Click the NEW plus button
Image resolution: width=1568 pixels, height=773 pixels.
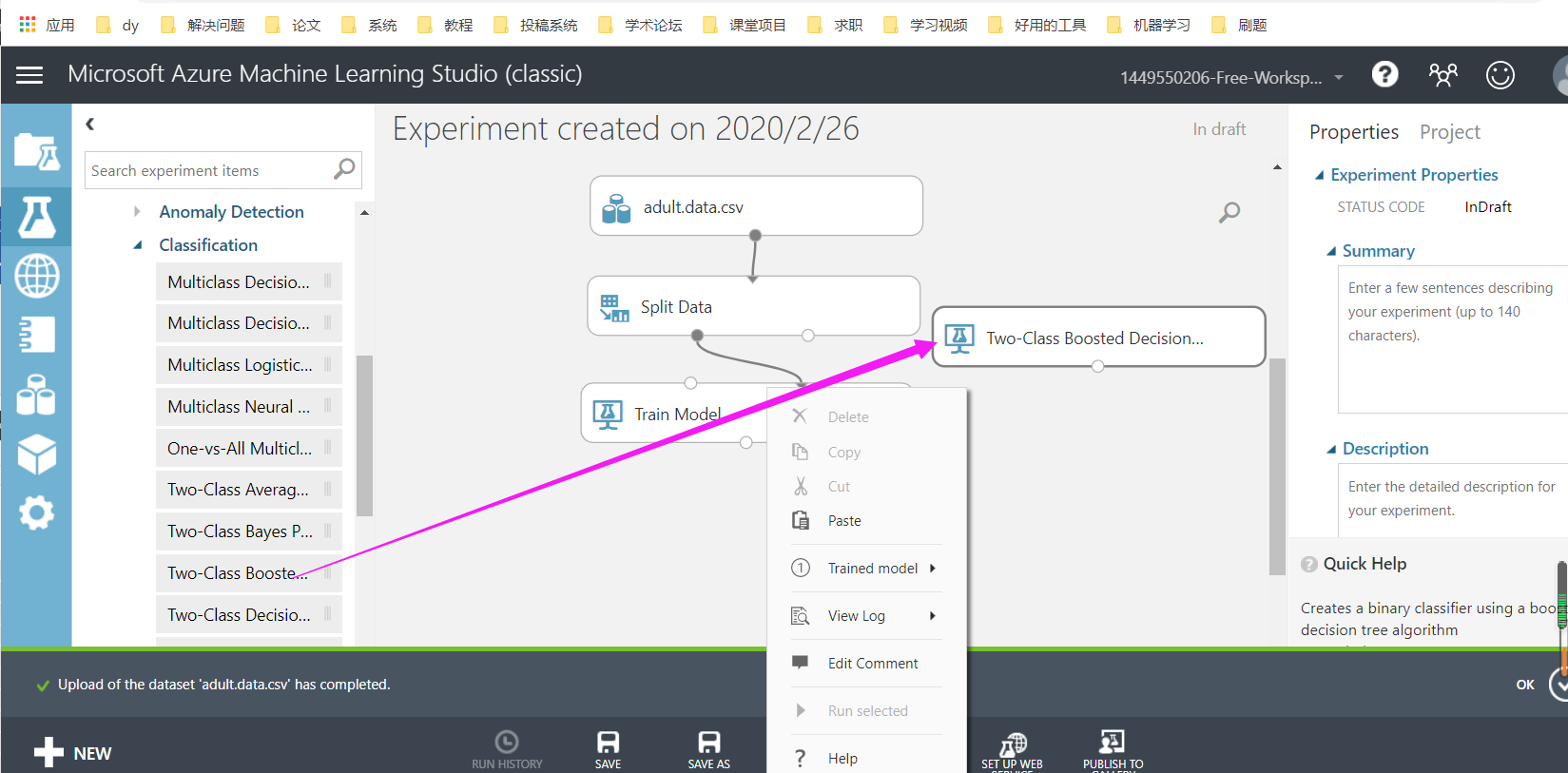point(73,753)
